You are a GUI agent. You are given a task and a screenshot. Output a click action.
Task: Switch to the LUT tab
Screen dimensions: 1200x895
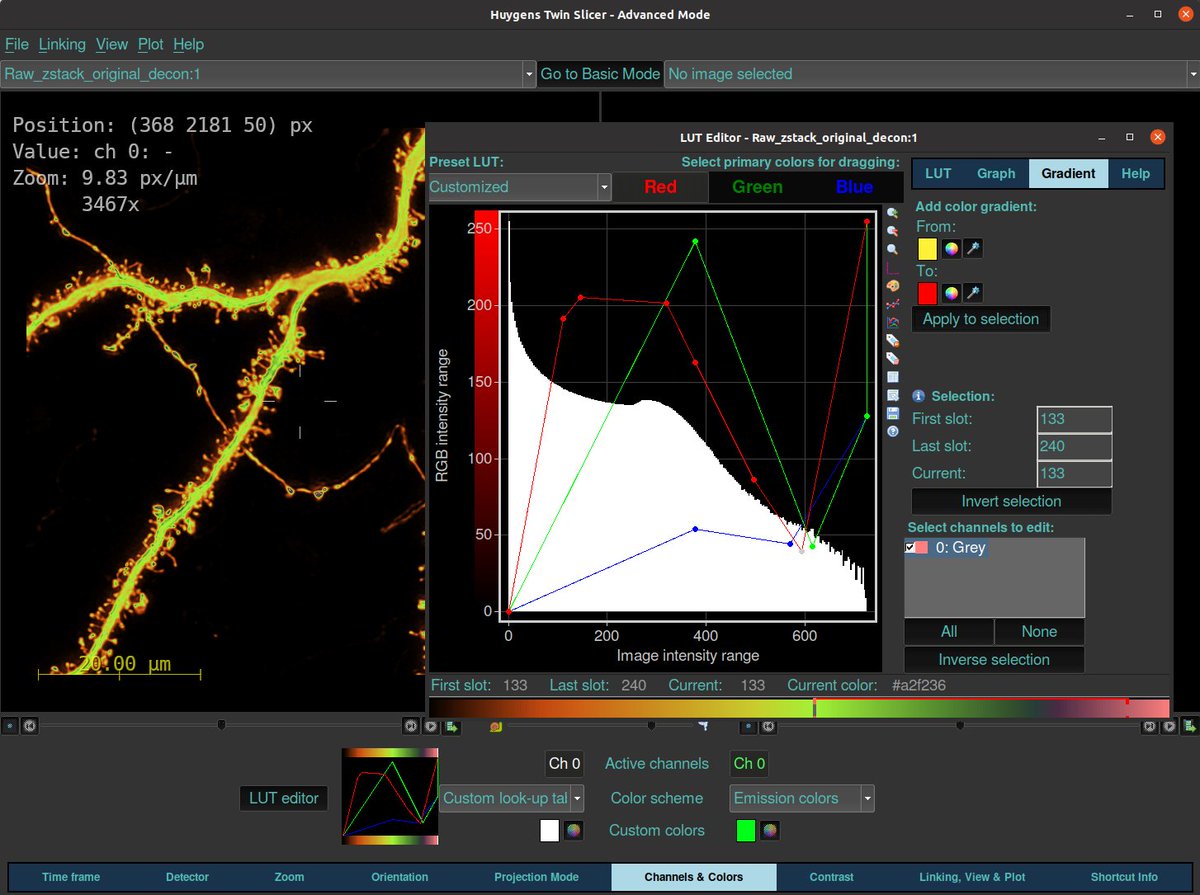point(938,173)
